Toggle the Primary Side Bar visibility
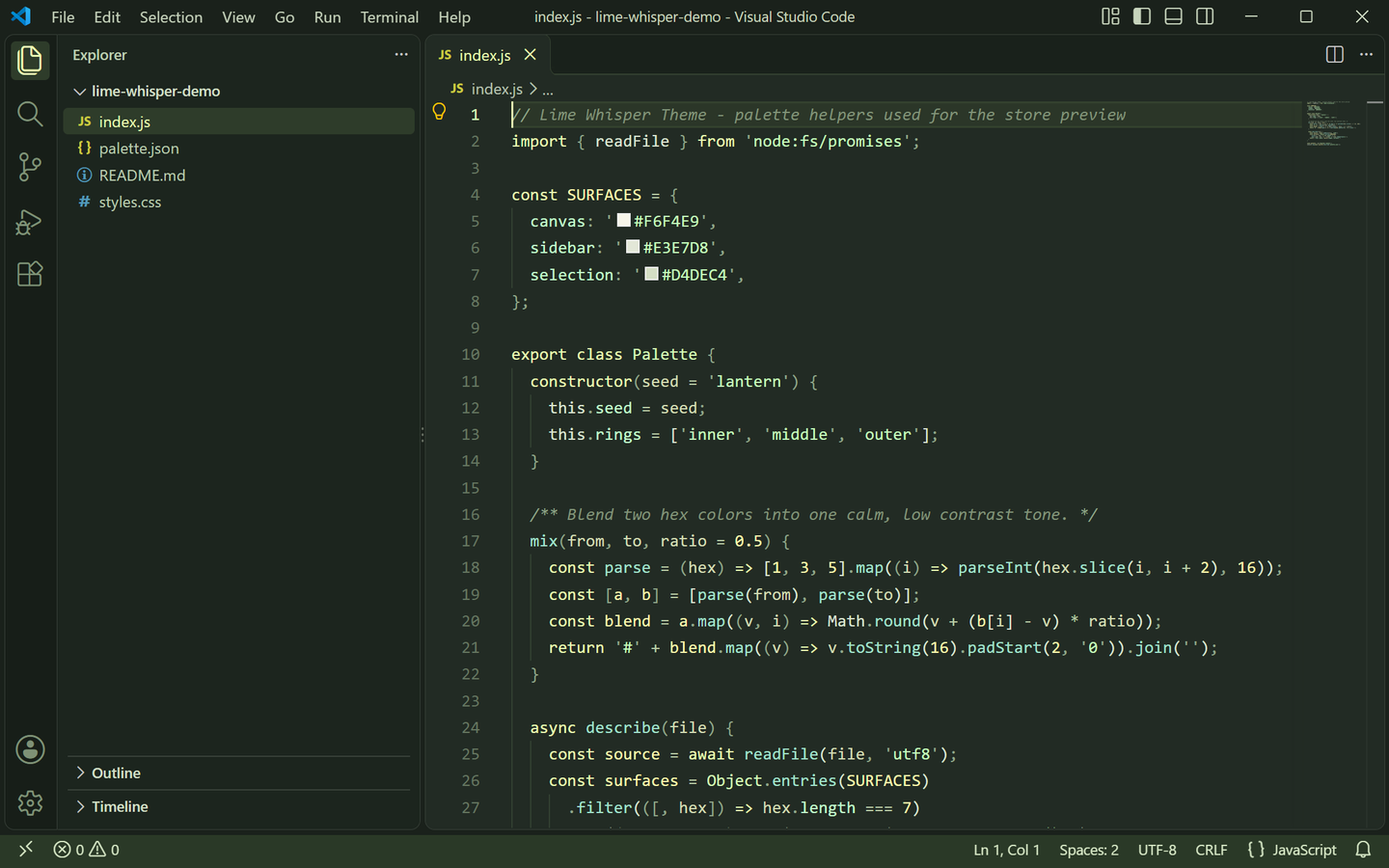The width and height of the screenshot is (1389, 868). coord(1142,16)
